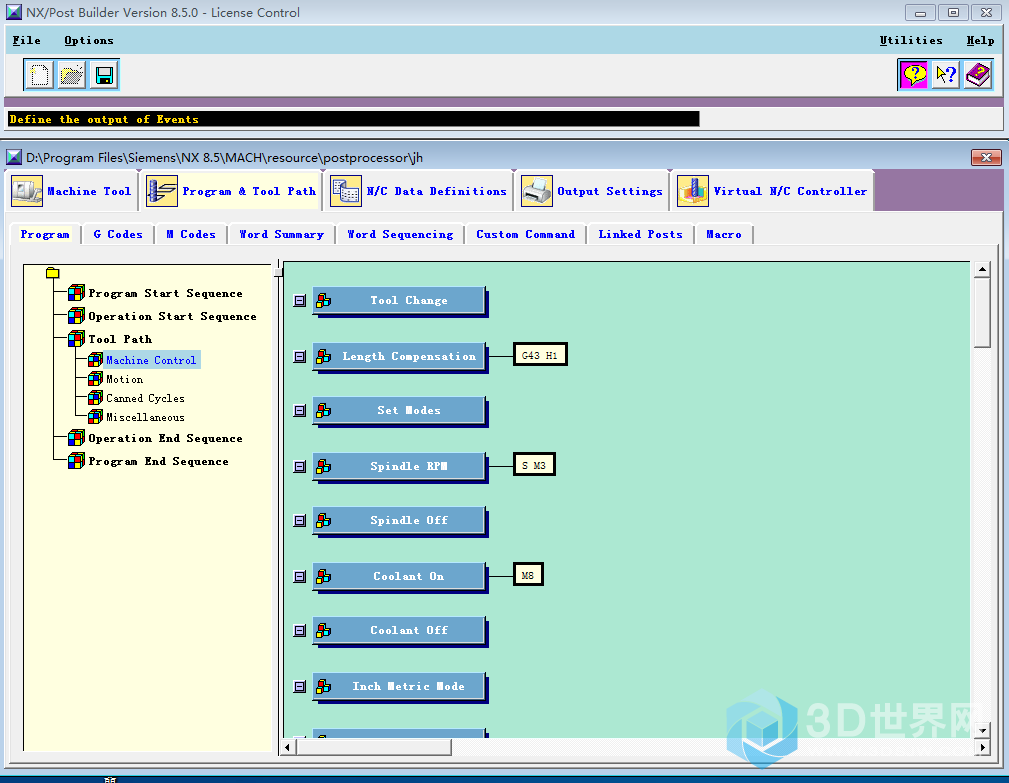This screenshot has height=783, width=1009.
Task: Select Operation Start Sequence tree node
Action: pyautogui.click(x=172, y=317)
